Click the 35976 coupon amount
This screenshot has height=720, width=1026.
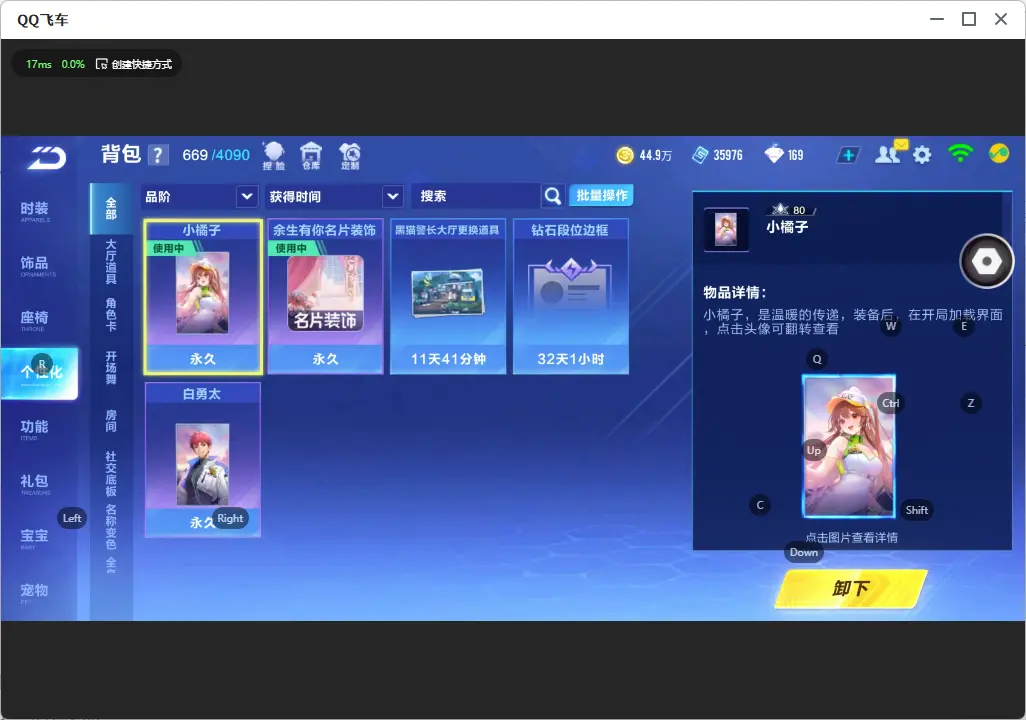(x=728, y=155)
